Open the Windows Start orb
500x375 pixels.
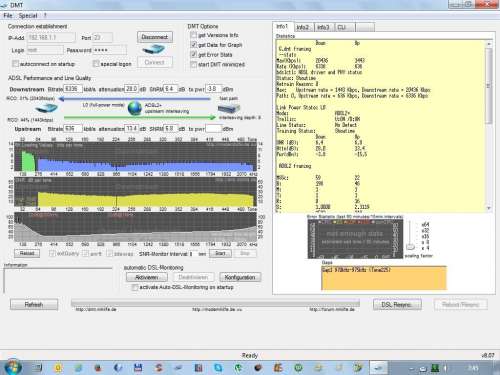coord(13,367)
